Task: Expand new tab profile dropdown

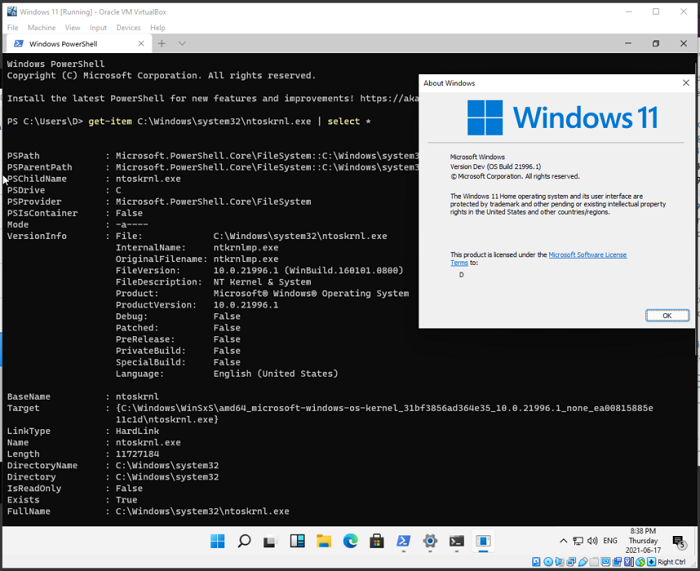Action: click(182, 44)
